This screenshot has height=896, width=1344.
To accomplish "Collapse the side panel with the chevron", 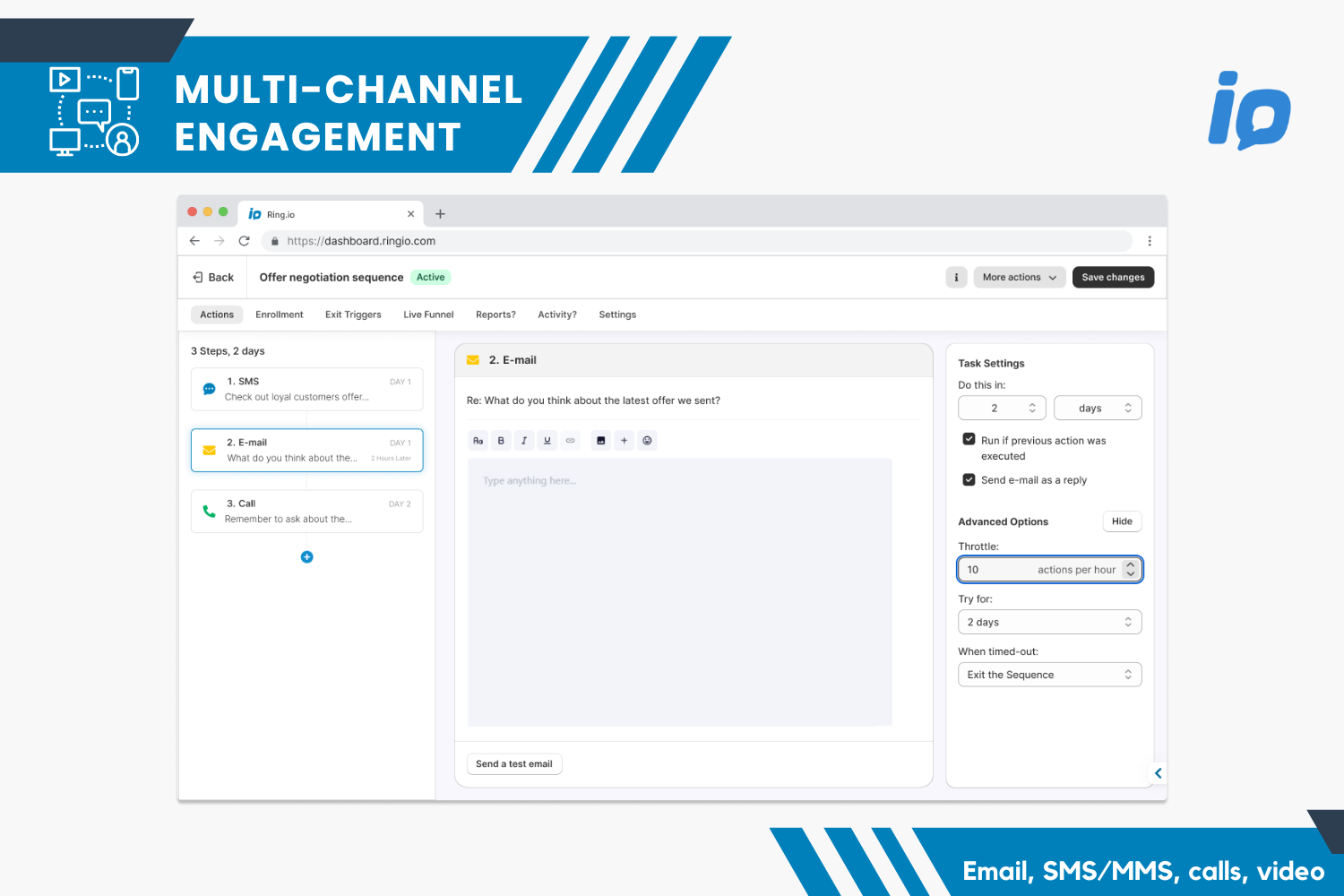I will click(x=1158, y=773).
